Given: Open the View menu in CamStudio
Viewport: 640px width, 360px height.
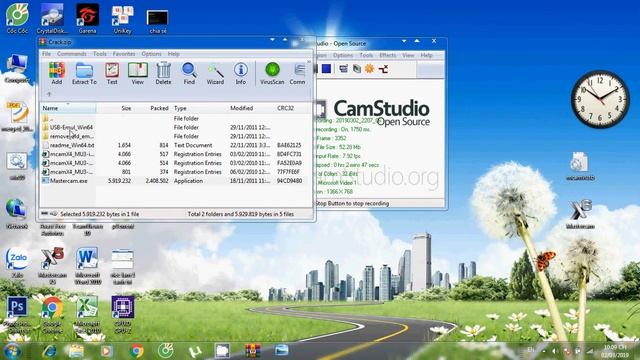Looking at the screenshot, I should (x=408, y=55).
